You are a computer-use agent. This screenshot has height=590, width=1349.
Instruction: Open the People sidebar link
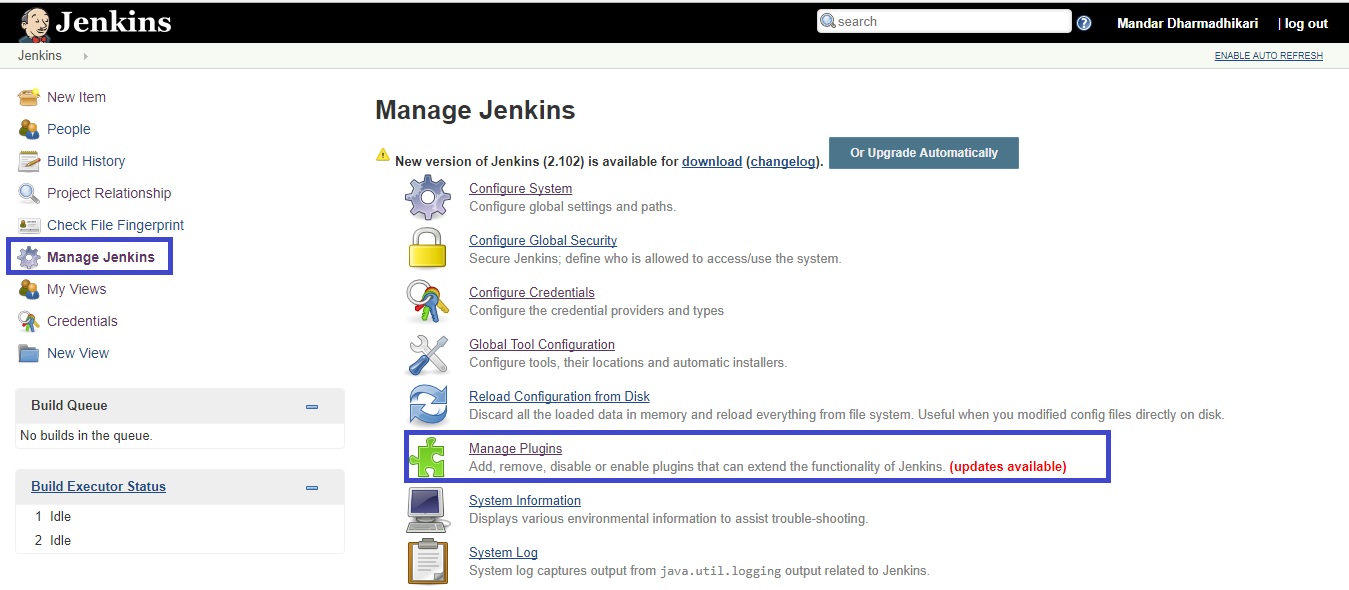[68, 129]
